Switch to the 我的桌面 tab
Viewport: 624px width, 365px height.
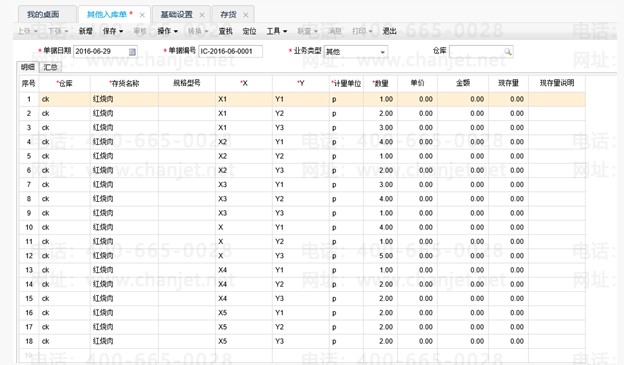(43, 15)
